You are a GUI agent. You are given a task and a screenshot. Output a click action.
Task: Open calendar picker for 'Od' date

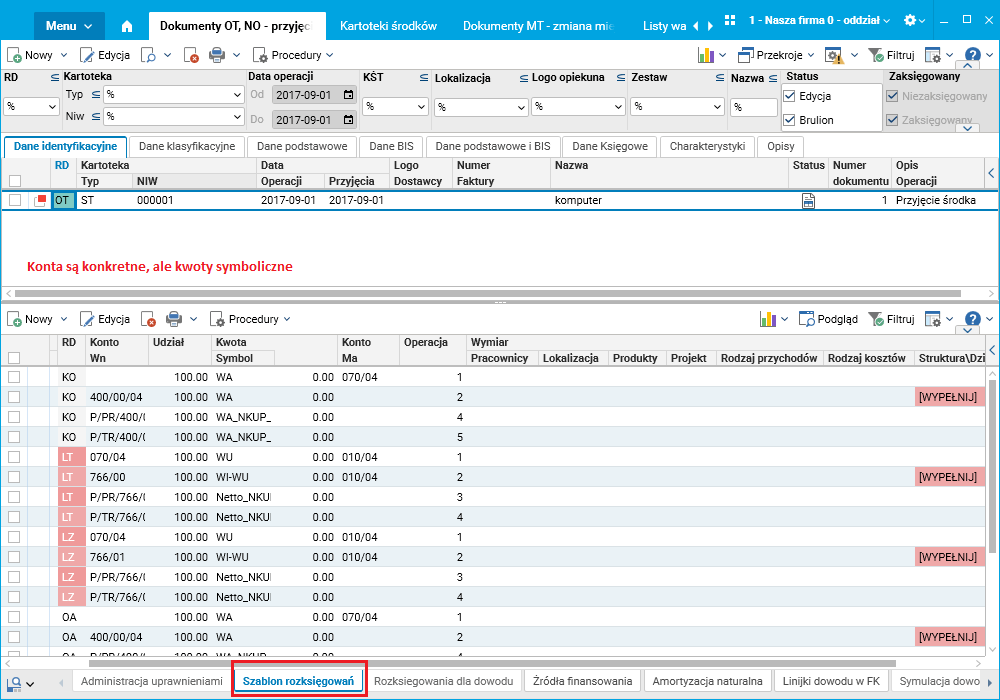pos(348,95)
